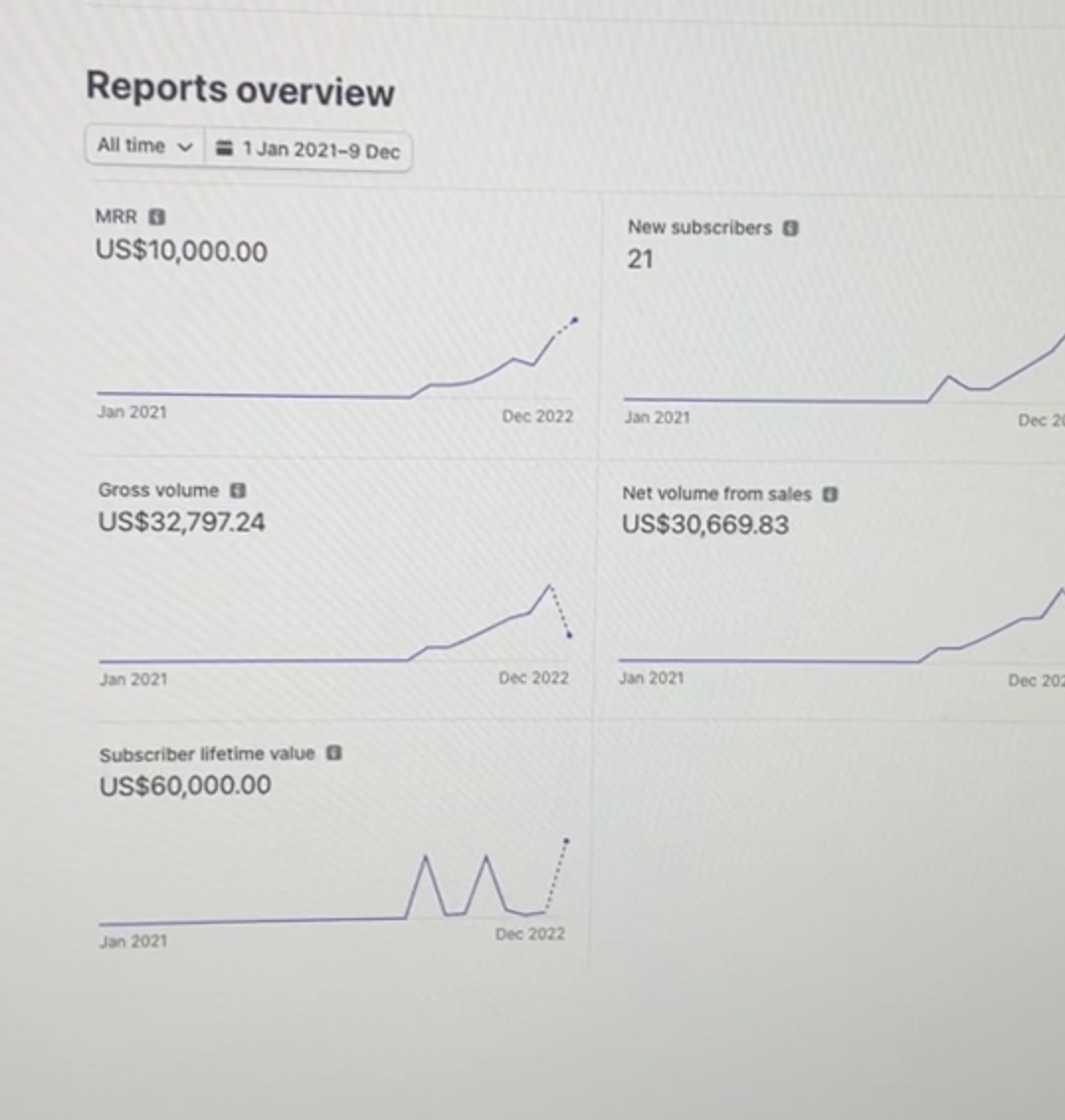Click the MRR label

click(116, 217)
